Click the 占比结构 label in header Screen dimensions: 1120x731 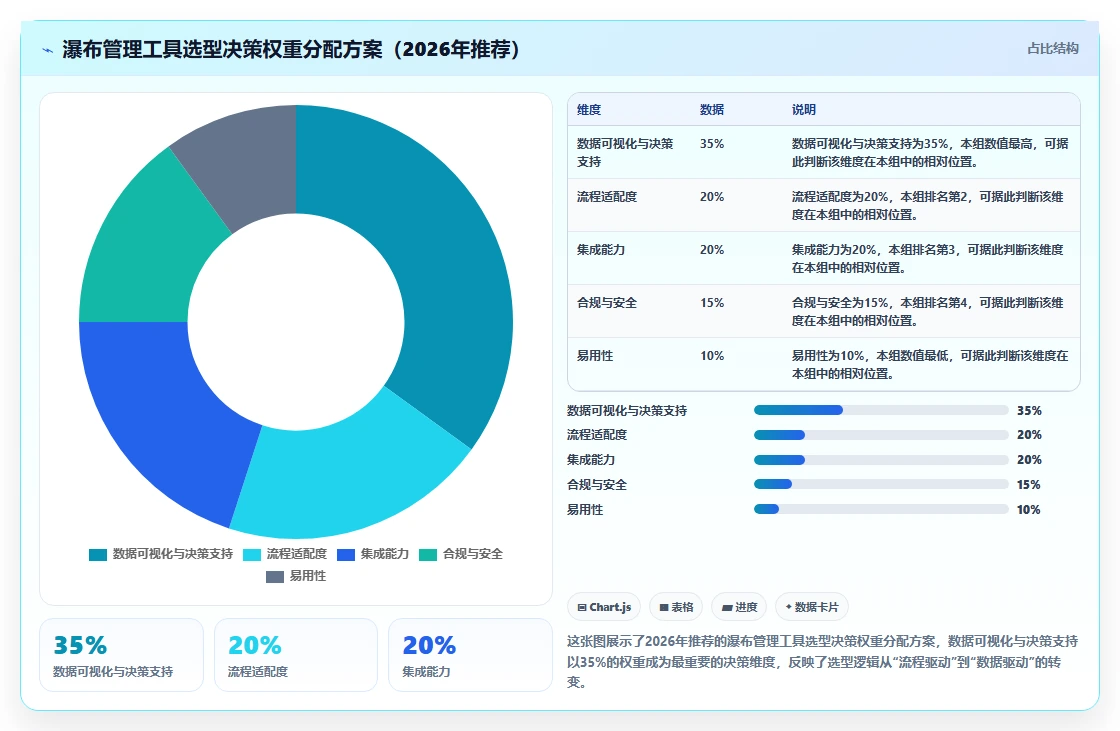[1052, 49]
